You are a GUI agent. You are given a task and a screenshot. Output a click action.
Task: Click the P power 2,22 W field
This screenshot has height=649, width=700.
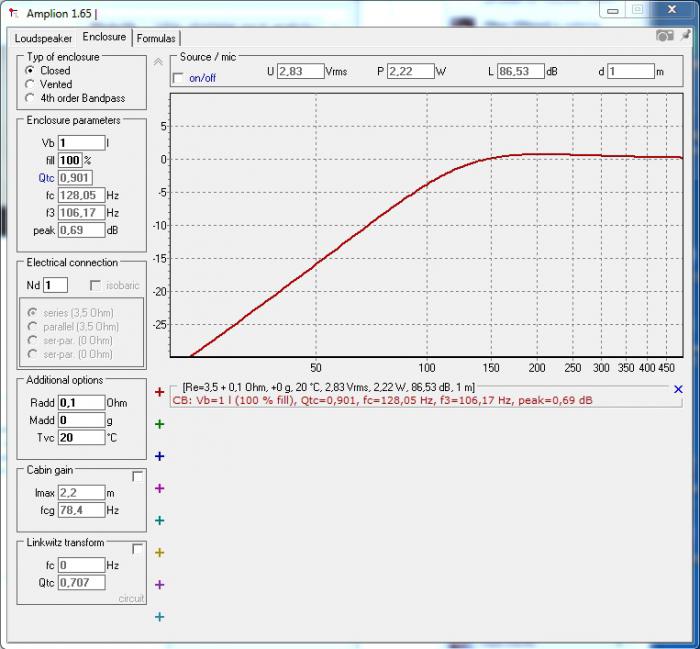pos(410,71)
